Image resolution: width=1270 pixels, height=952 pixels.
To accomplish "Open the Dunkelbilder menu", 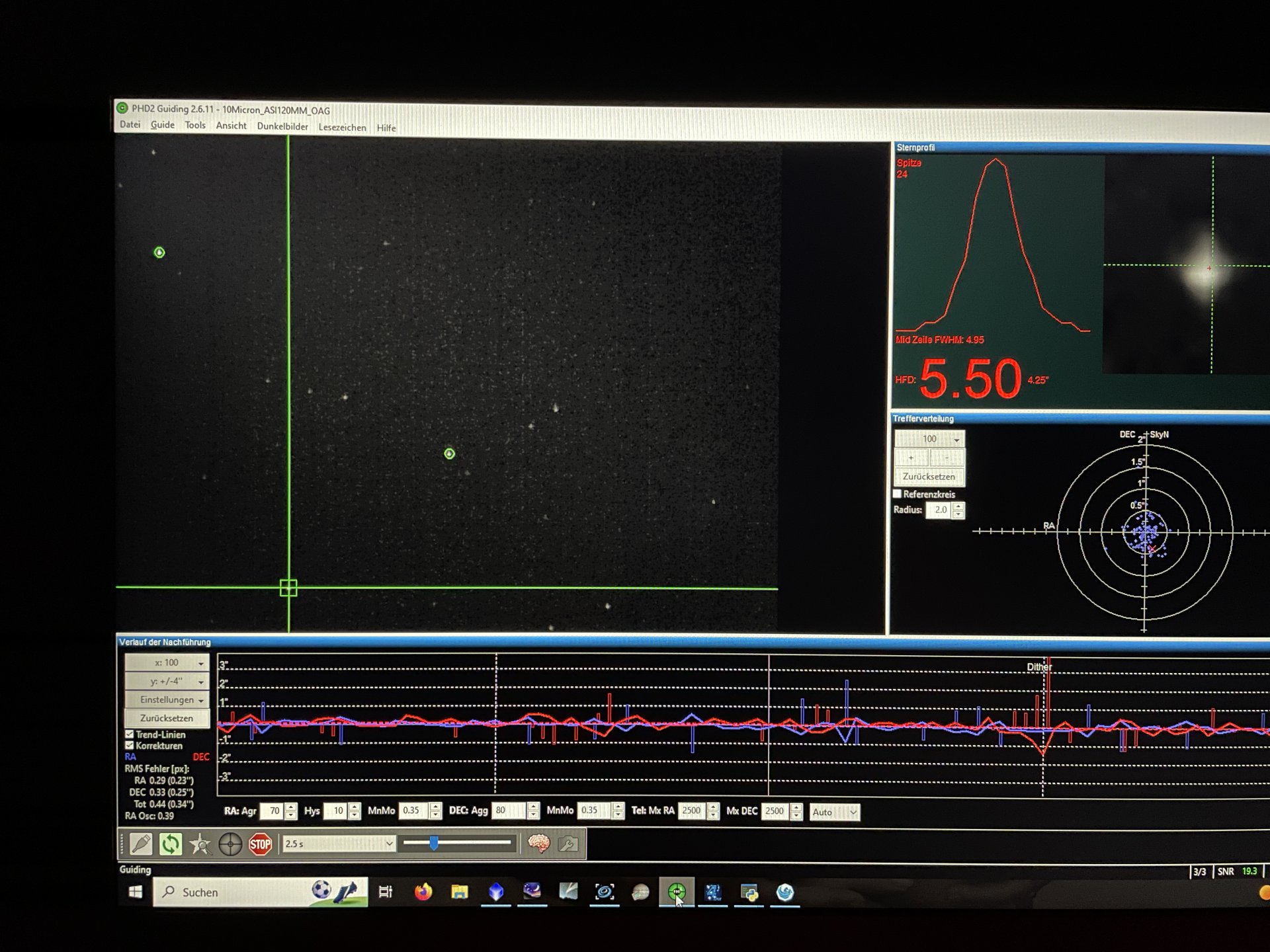I will [282, 126].
